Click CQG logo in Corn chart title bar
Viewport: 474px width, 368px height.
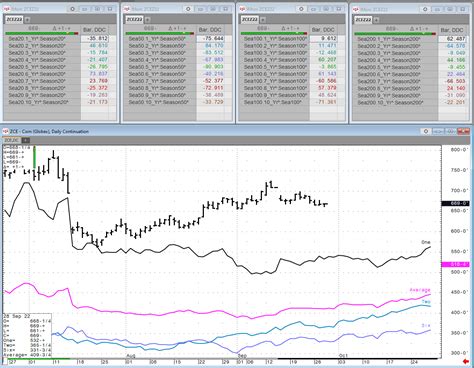click(6, 131)
